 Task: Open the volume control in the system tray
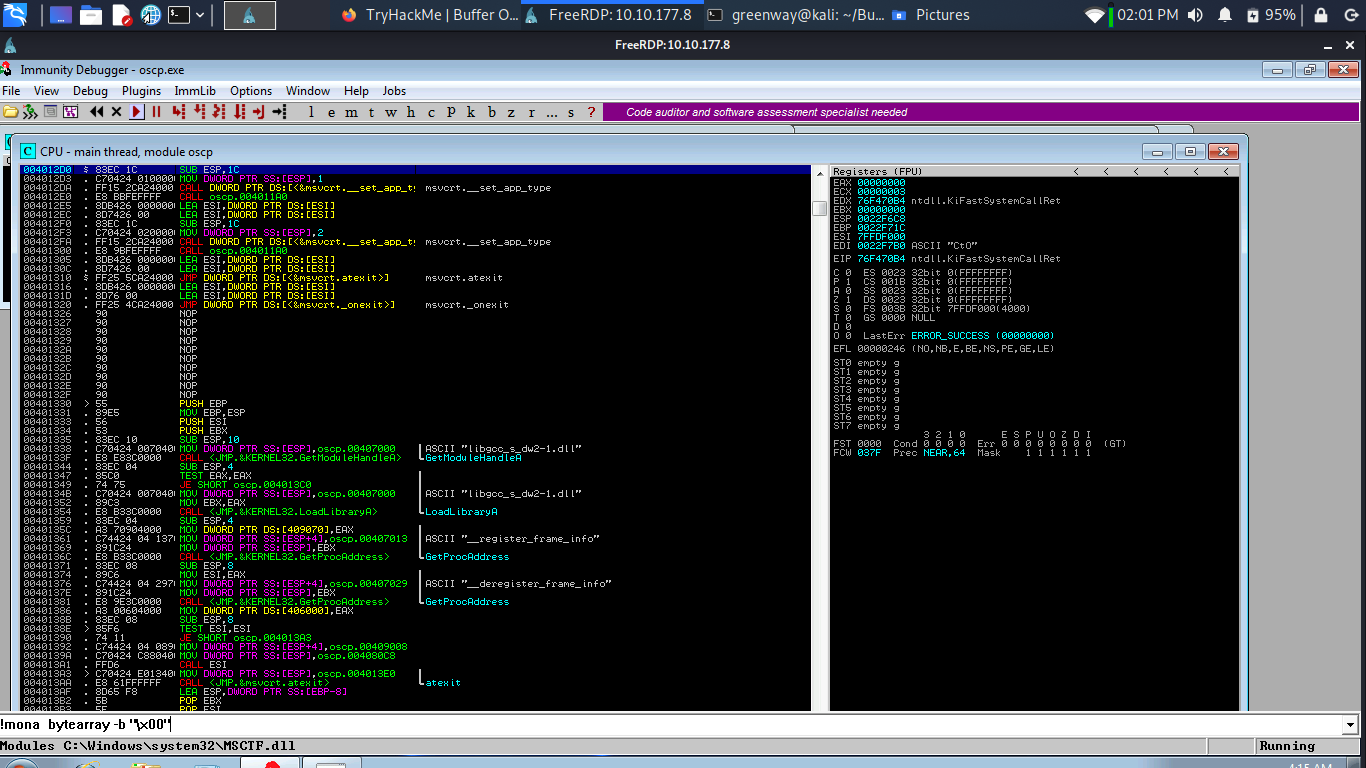[x=1196, y=14]
